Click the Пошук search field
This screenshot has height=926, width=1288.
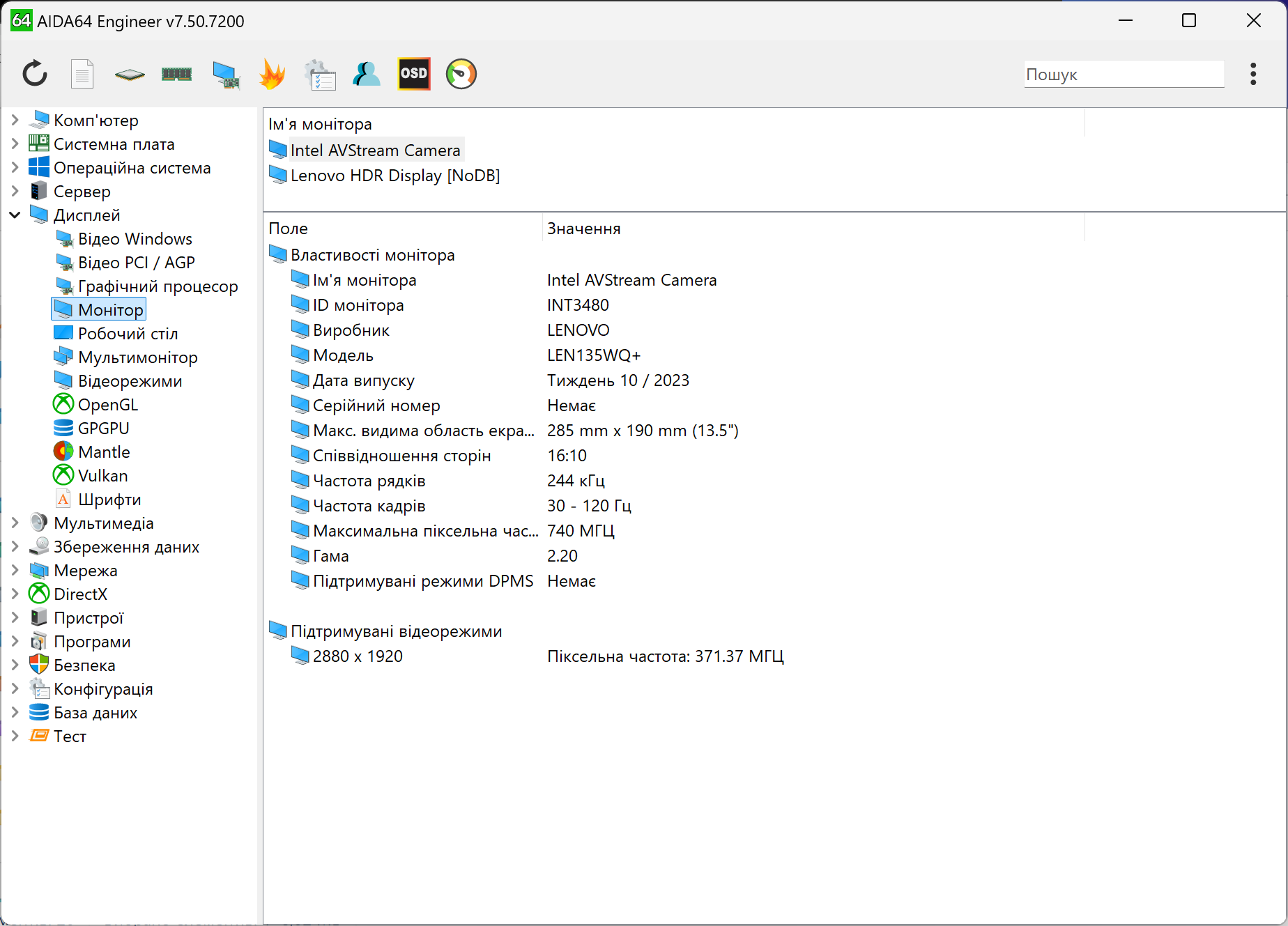click(x=1123, y=75)
